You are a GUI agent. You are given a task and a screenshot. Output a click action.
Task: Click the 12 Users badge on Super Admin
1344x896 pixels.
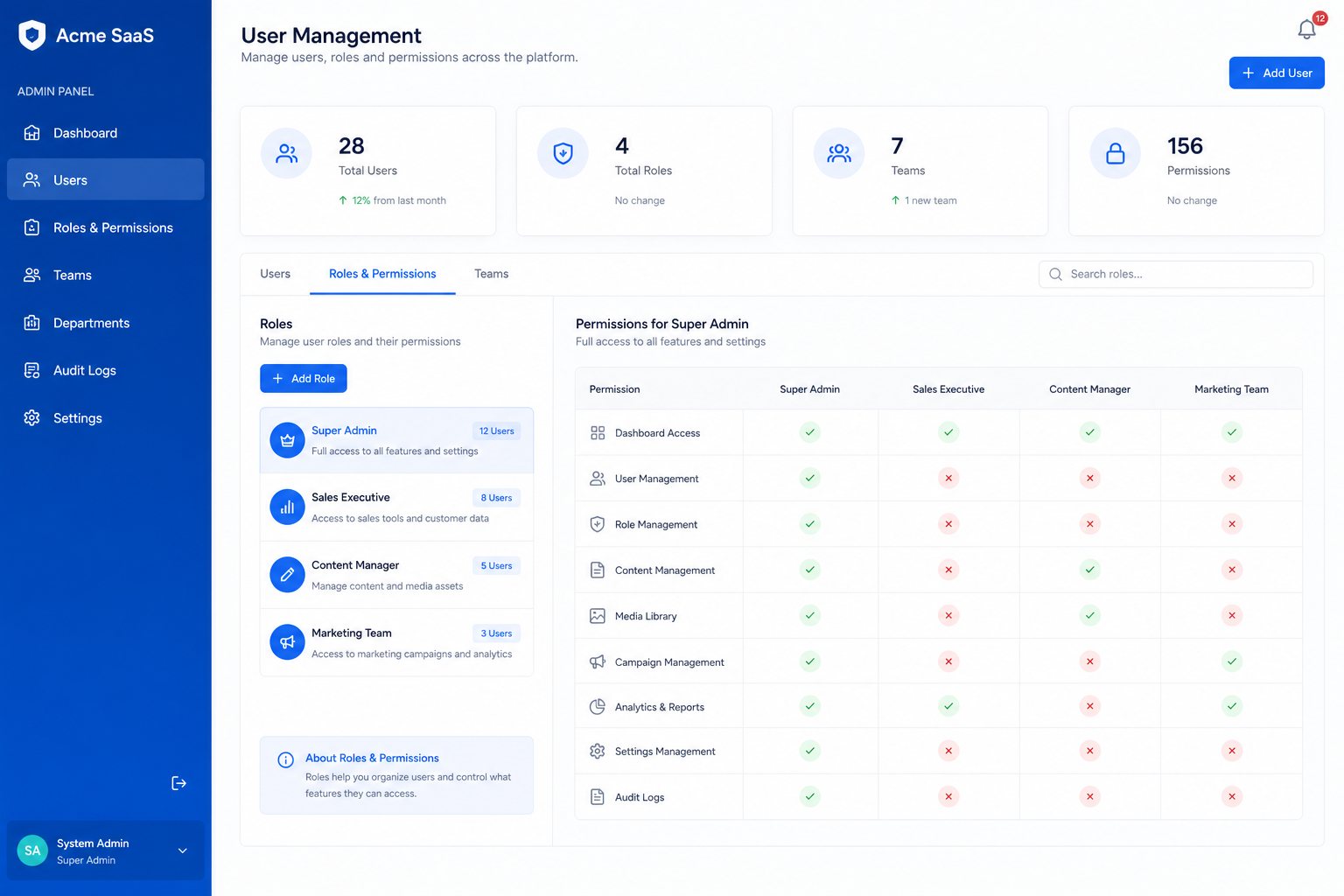(x=497, y=430)
